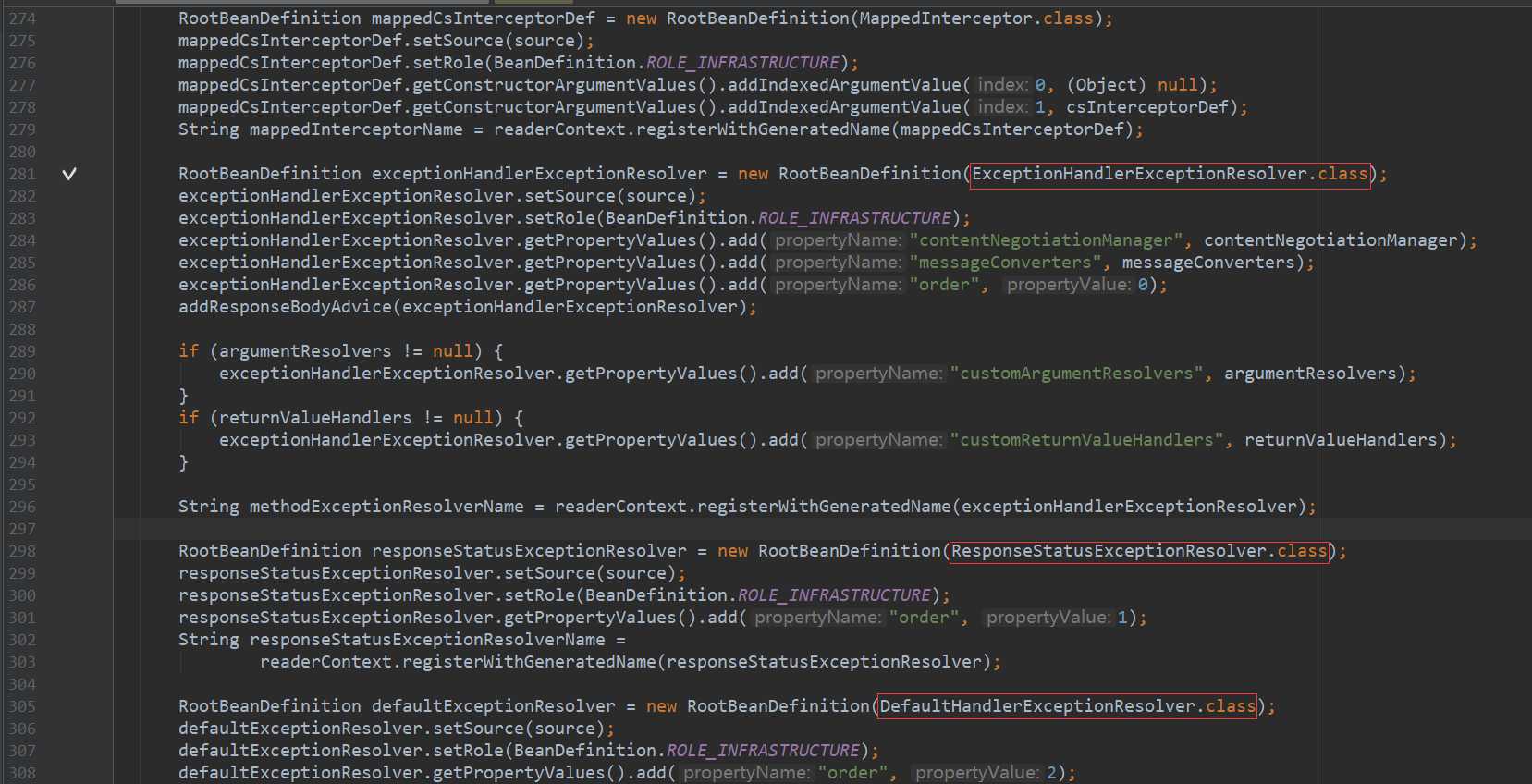This screenshot has width=1532, height=784.
Task: Click the closing brace on line 294
Action: coord(183,462)
